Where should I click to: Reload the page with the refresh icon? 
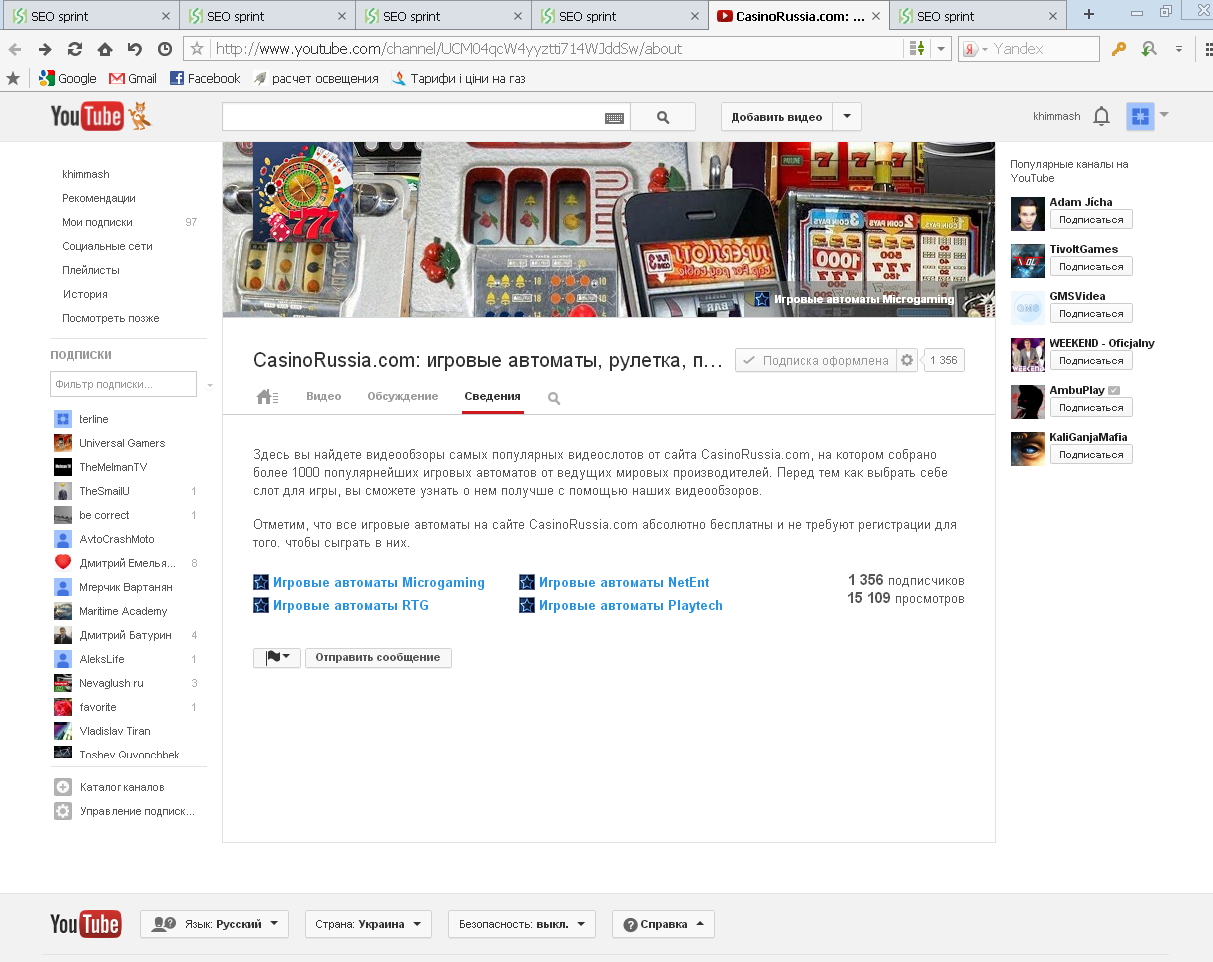click(75, 49)
